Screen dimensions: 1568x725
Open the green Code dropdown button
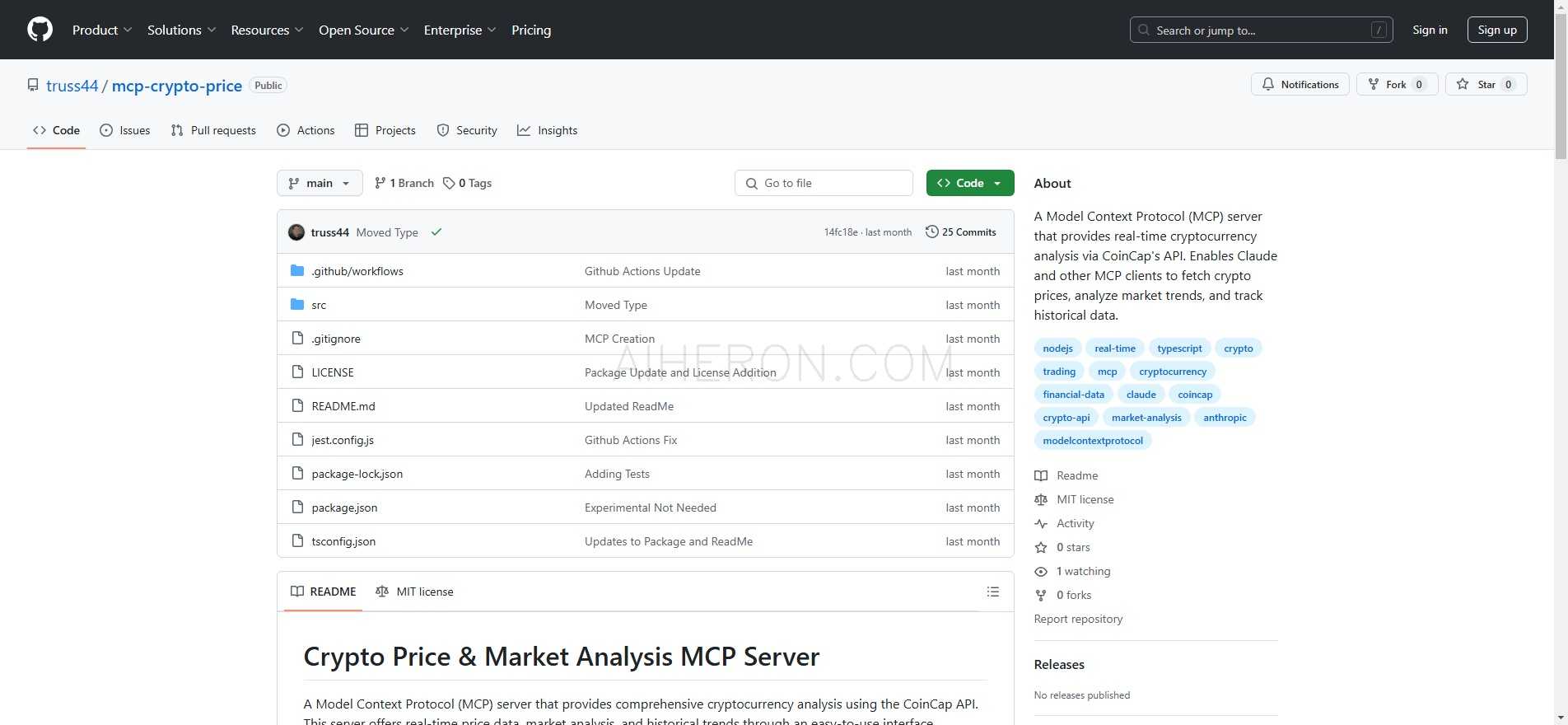coord(970,183)
